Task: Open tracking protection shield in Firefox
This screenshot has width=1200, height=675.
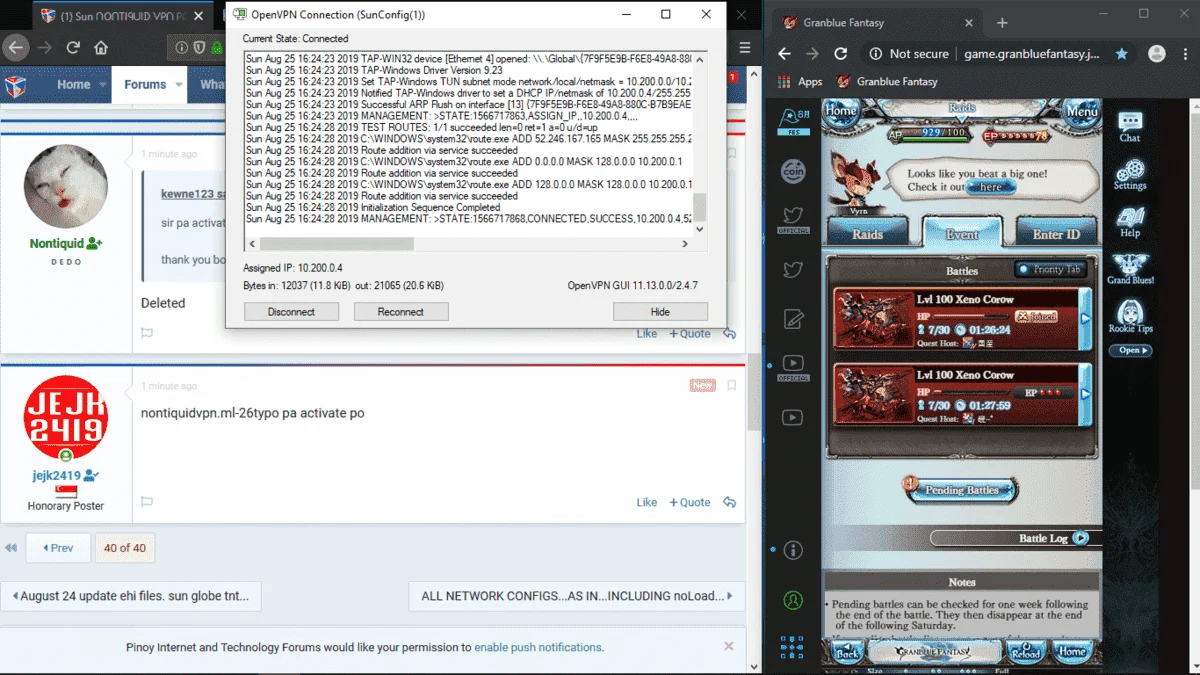Action: click(x=199, y=47)
